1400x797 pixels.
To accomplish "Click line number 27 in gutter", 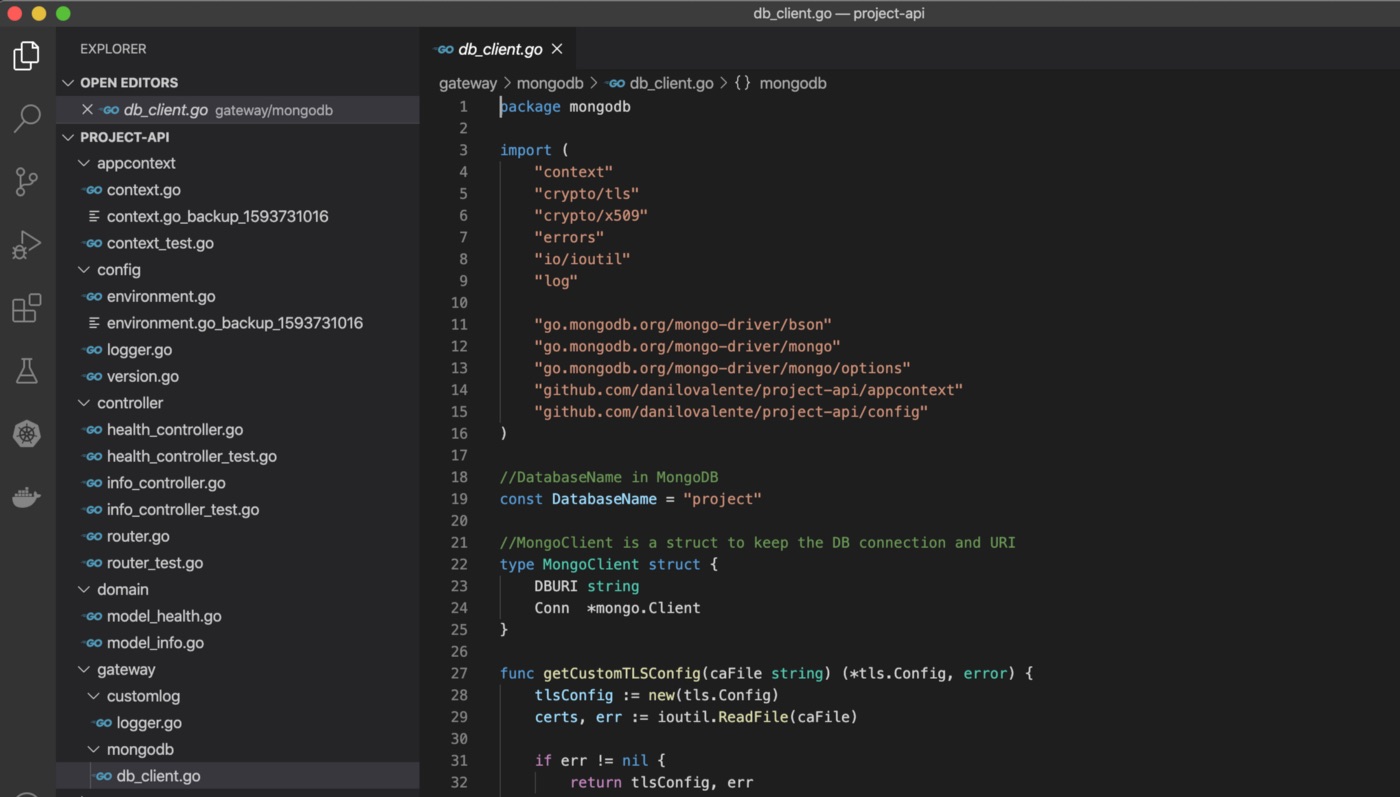I will coord(459,673).
